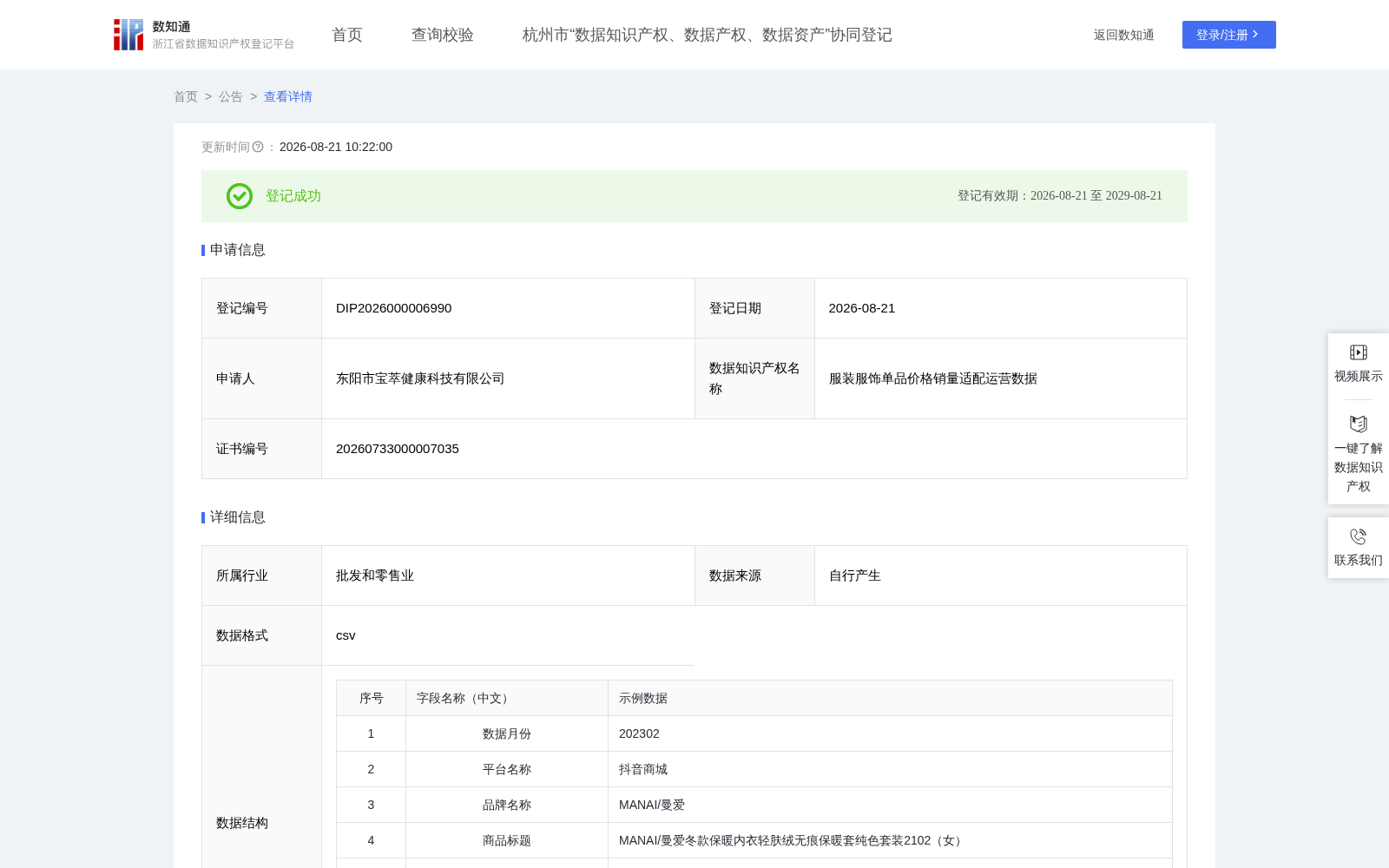The height and width of the screenshot is (868, 1389).
Task: Click the 联系我们 phone icon
Action: pos(1359,536)
